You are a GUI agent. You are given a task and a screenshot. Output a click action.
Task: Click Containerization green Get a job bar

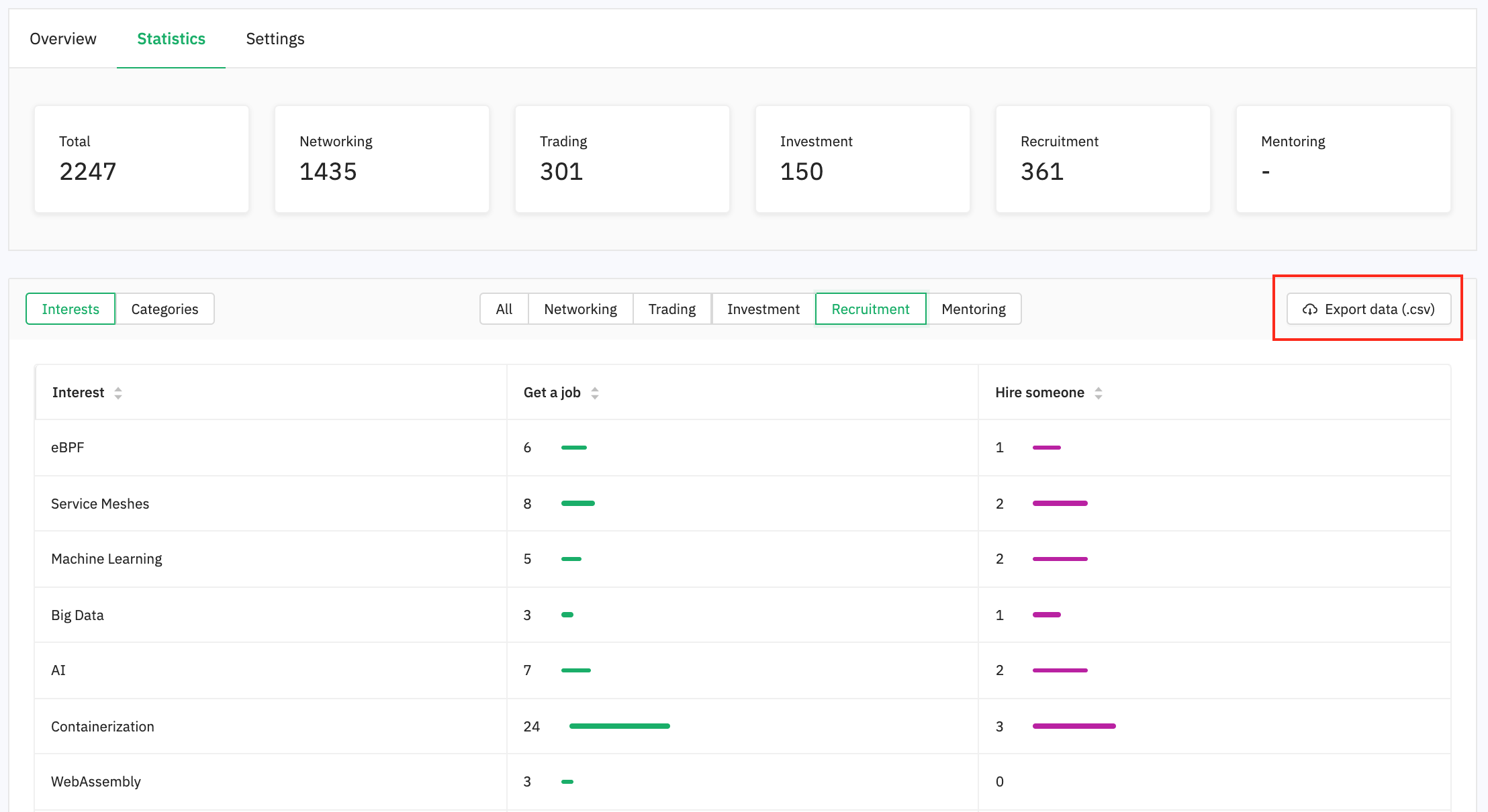click(620, 726)
